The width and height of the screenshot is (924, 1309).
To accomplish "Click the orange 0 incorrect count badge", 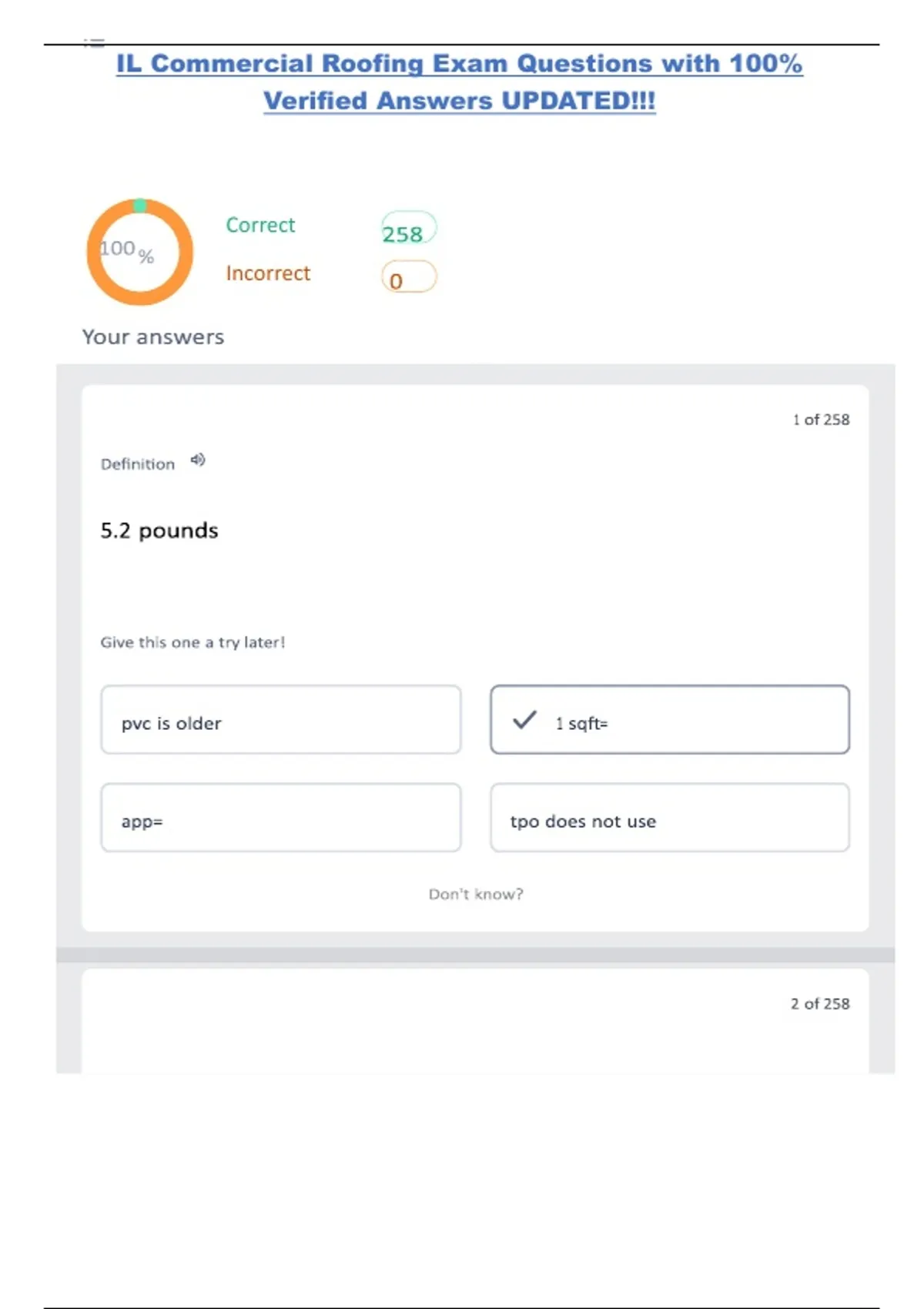I will 408,278.
